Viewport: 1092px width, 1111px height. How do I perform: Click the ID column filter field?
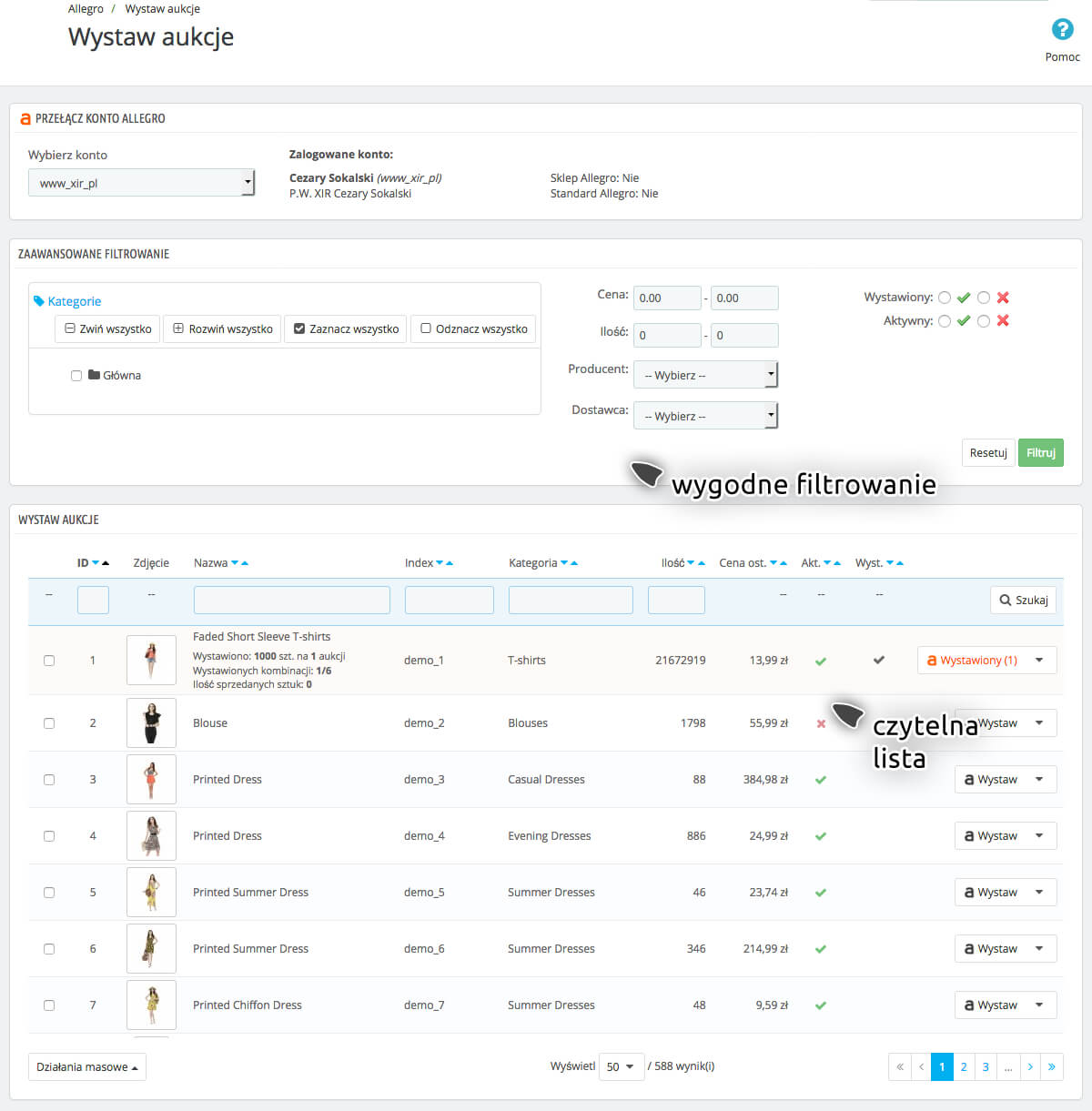93,600
